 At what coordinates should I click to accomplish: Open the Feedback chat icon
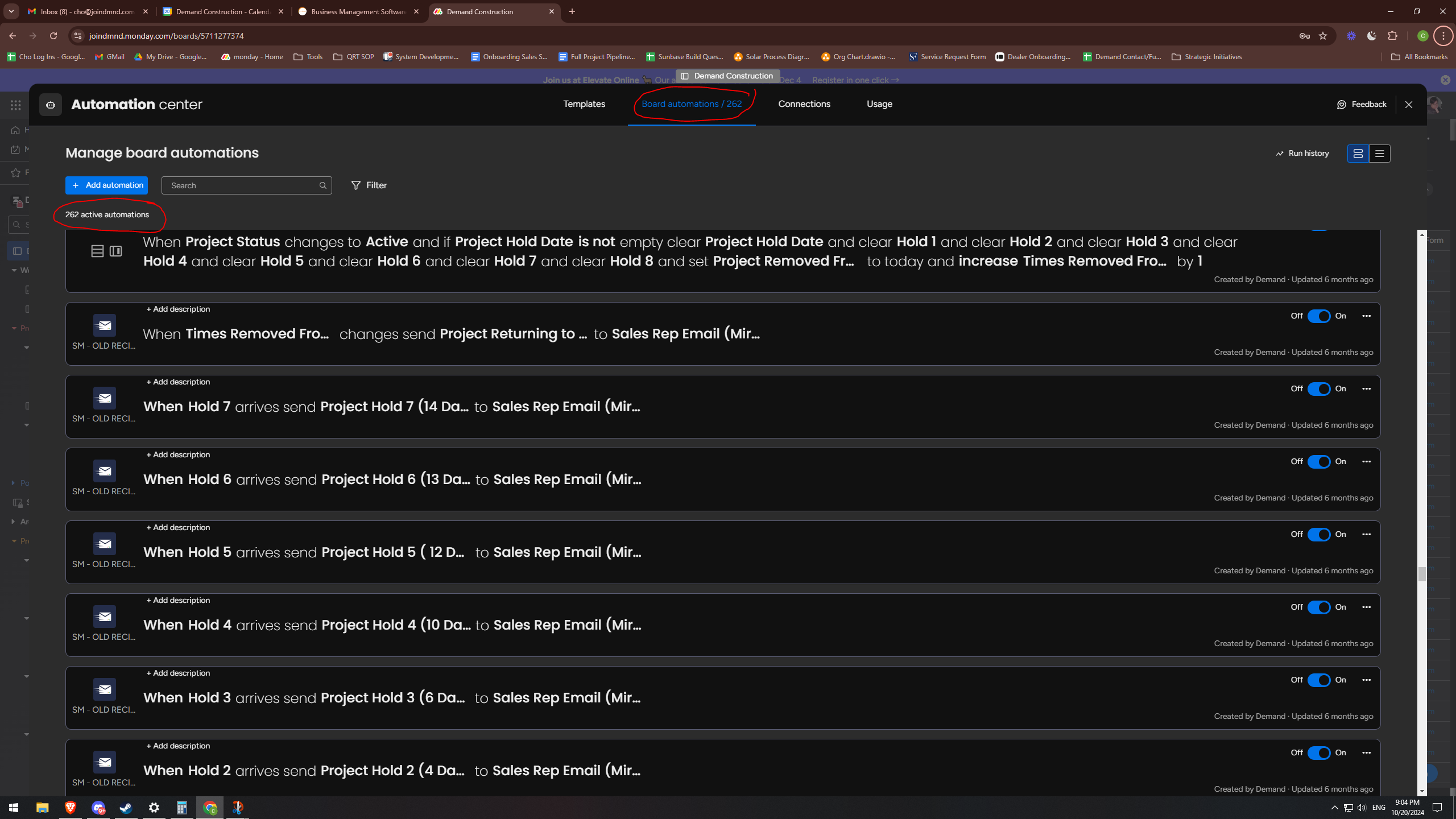(1342, 105)
